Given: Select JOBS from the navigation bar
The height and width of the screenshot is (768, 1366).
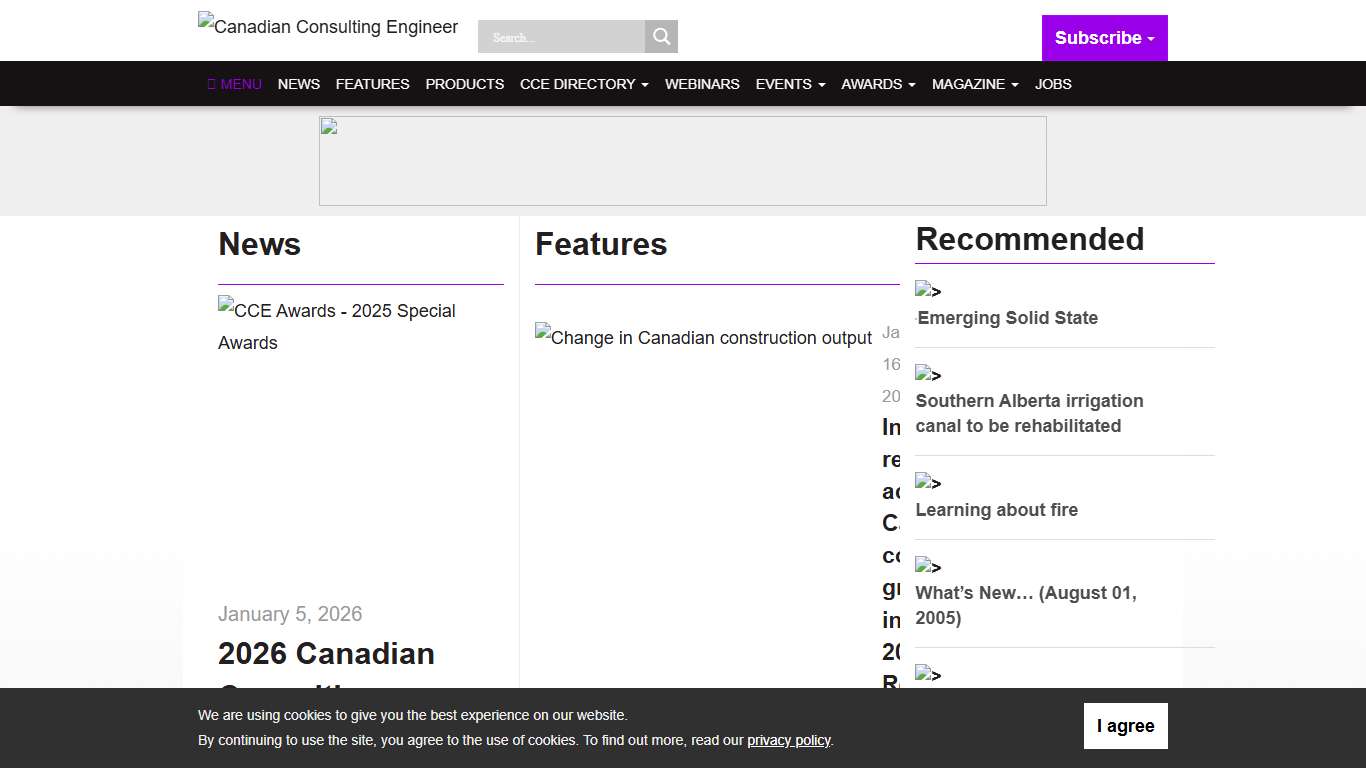Looking at the screenshot, I should [1053, 84].
